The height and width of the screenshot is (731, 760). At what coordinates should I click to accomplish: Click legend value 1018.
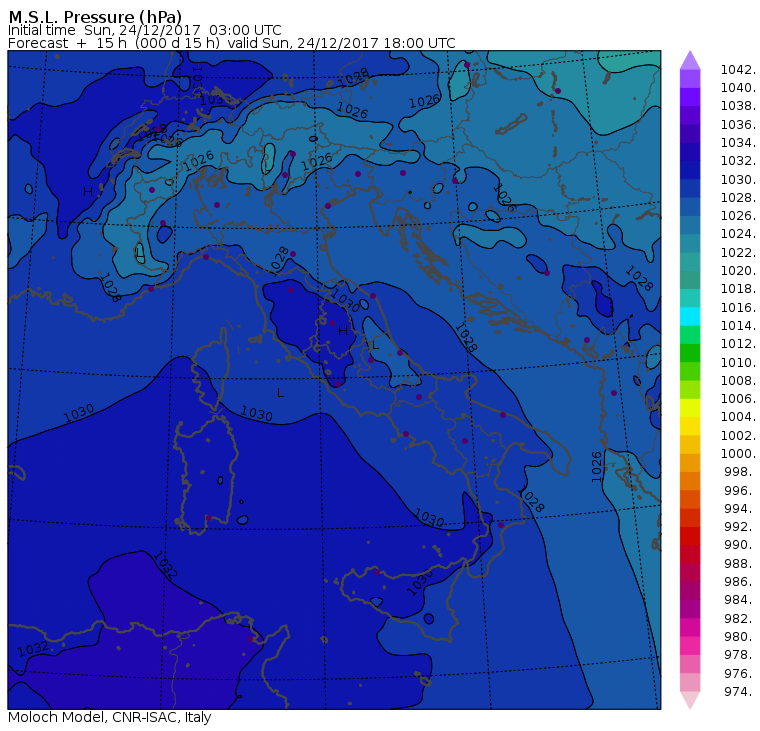pyautogui.click(x=738, y=289)
